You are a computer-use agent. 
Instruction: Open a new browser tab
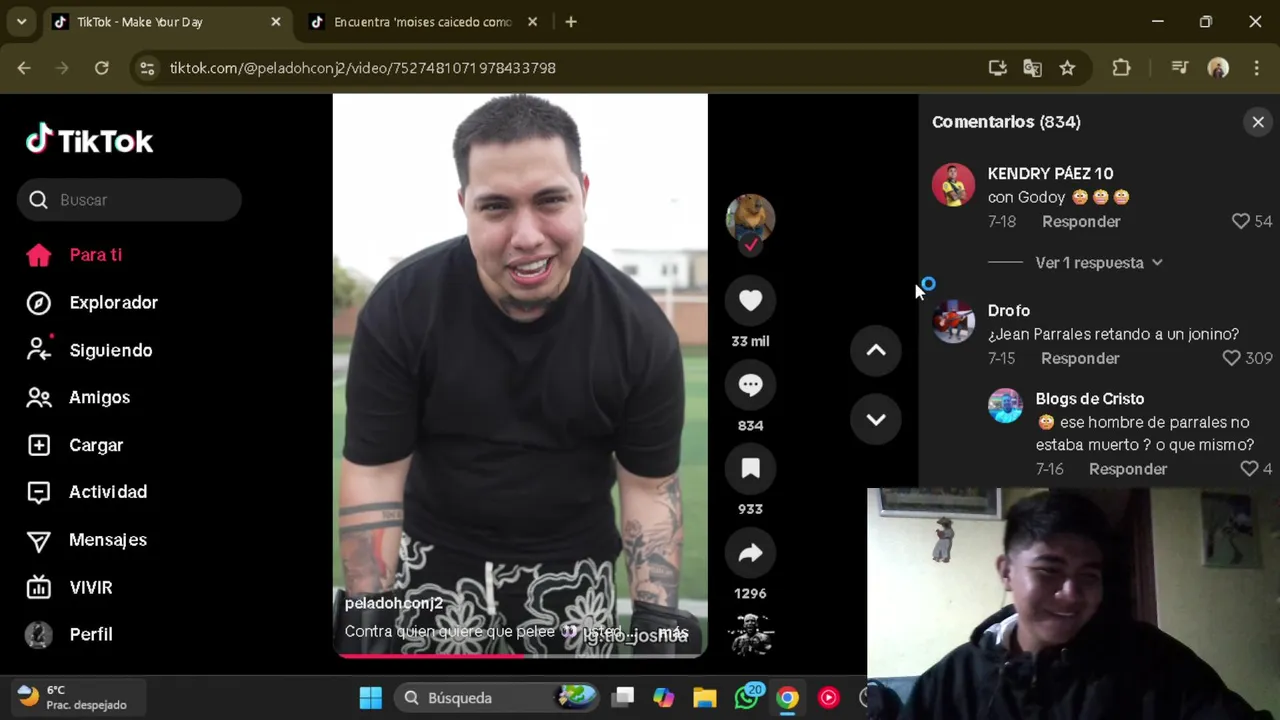[570, 22]
